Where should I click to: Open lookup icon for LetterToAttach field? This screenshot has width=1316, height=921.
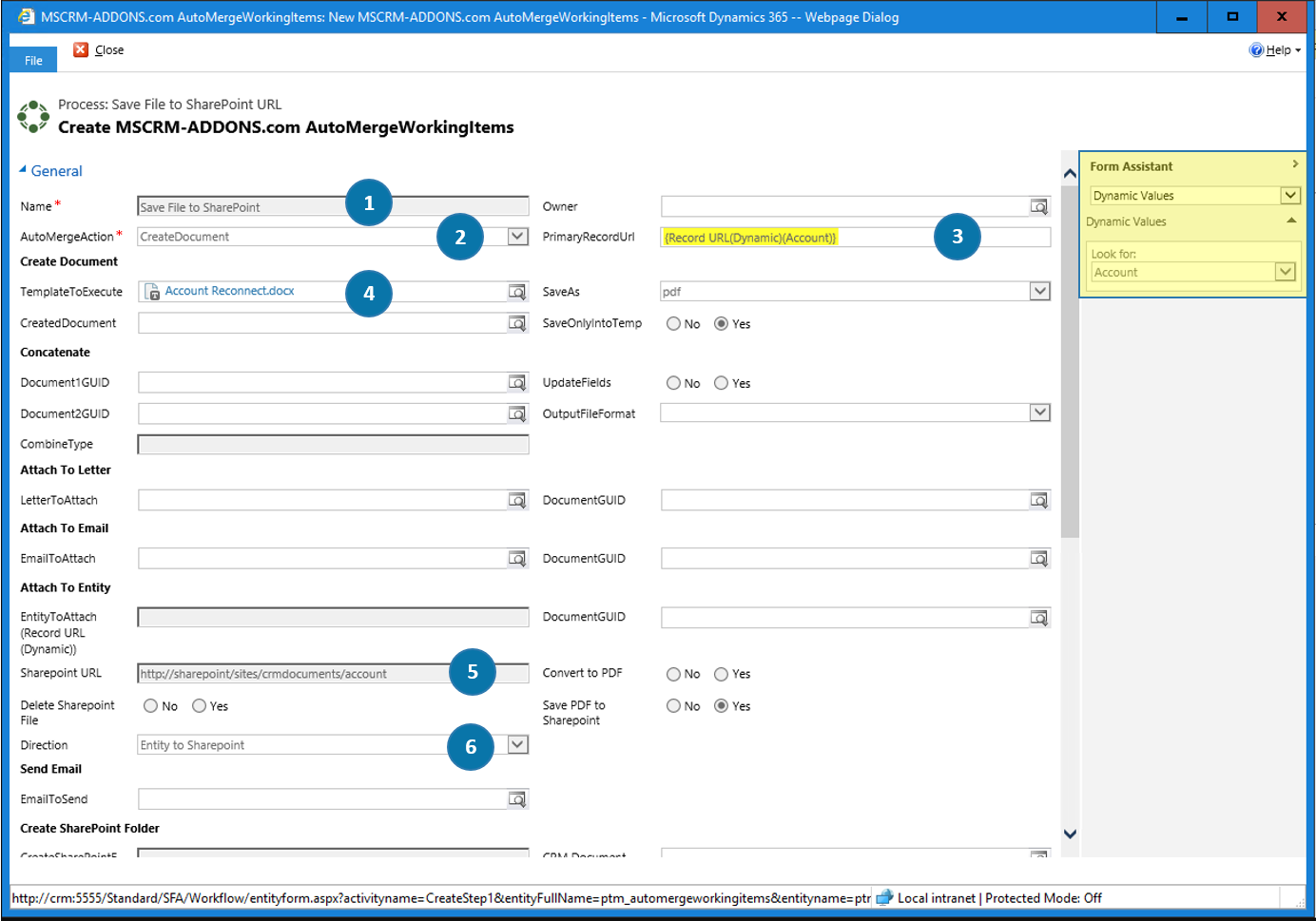click(517, 500)
